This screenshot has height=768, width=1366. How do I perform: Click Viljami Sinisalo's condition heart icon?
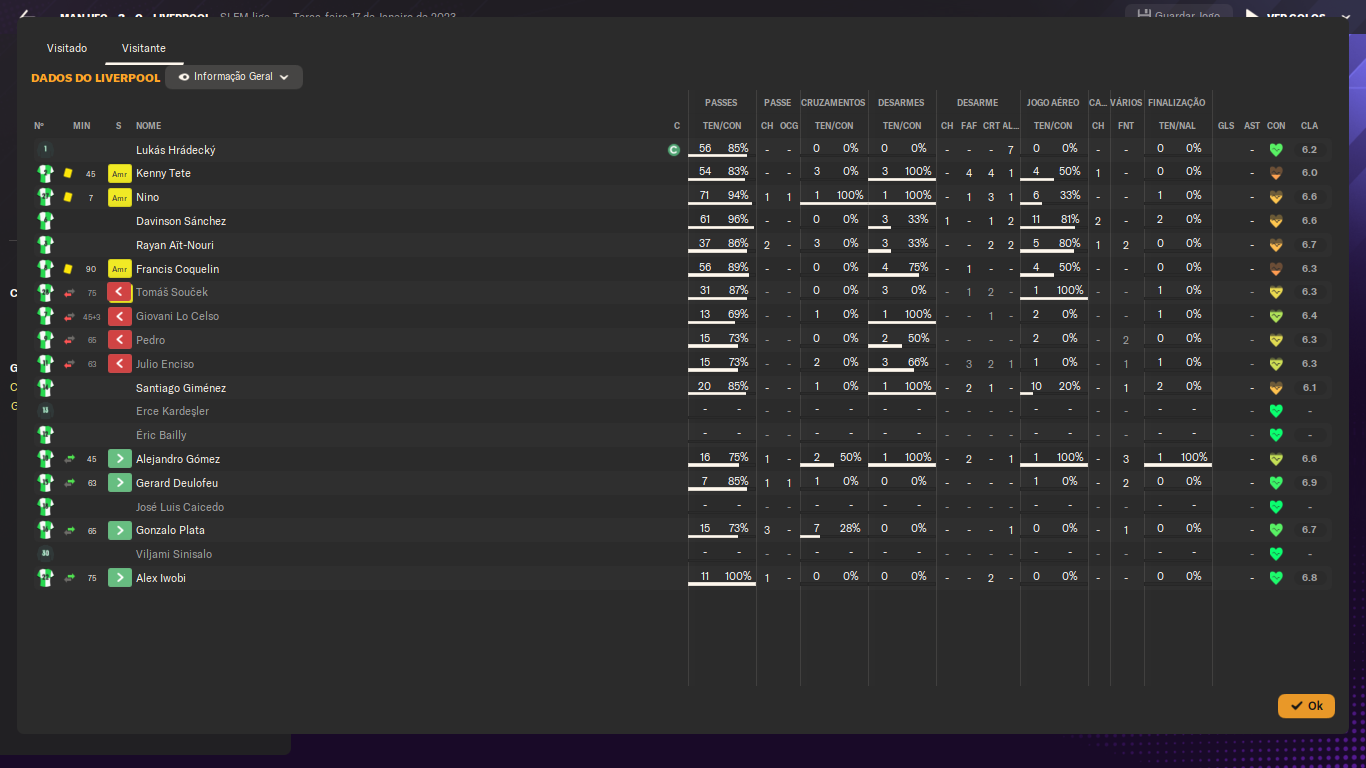(x=1276, y=554)
